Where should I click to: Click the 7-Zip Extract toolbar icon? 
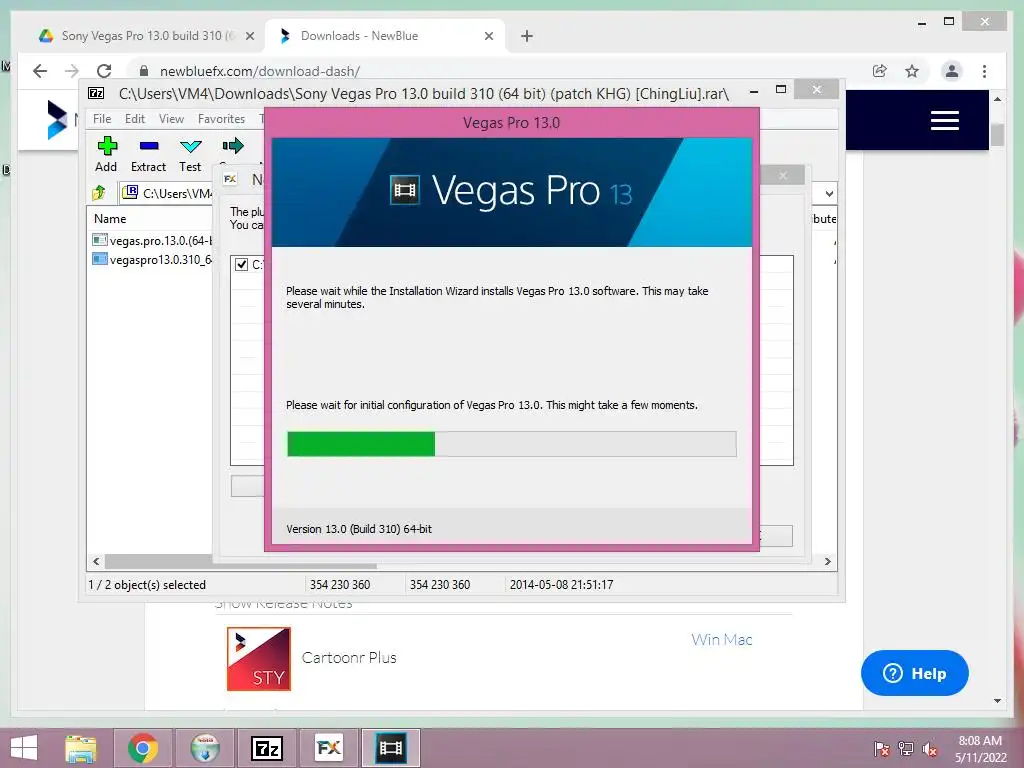pyautogui.click(x=149, y=146)
